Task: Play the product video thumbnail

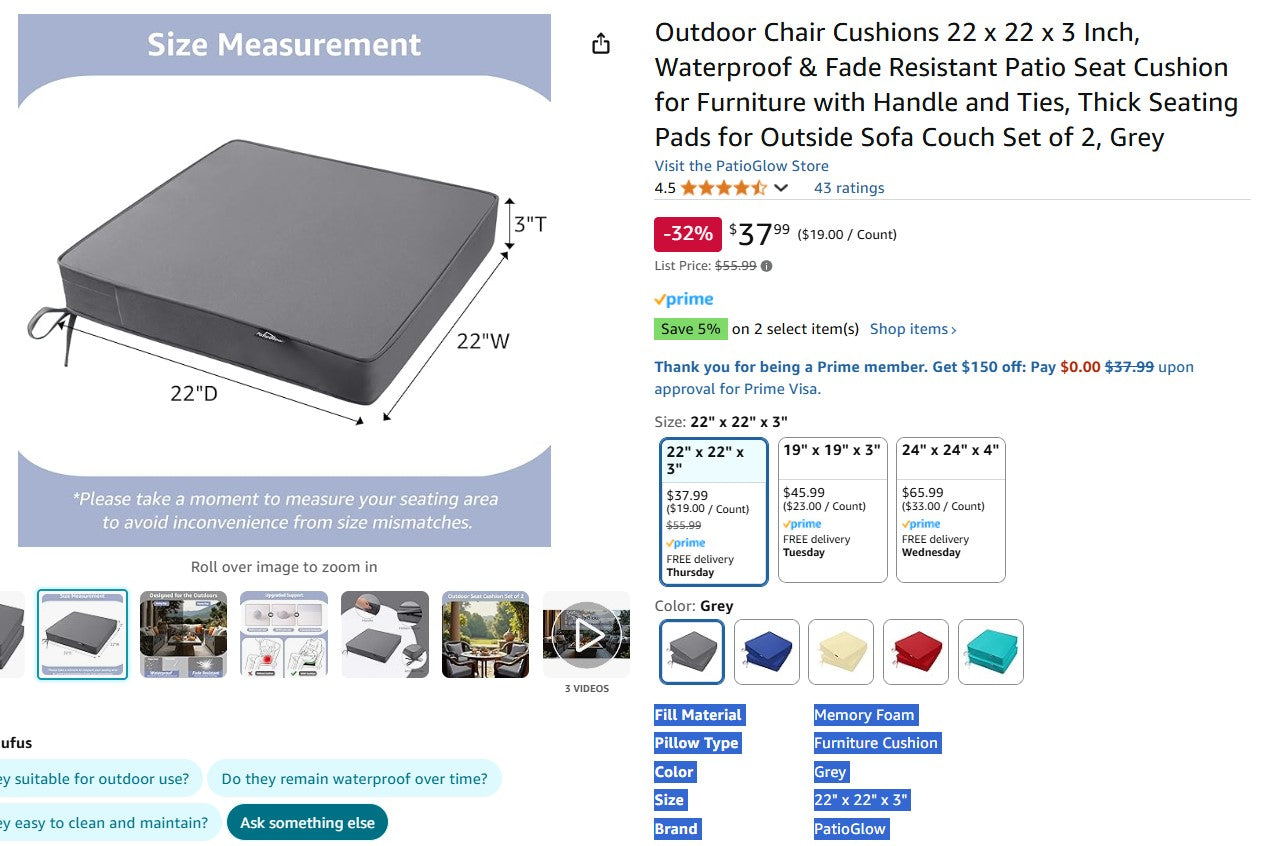Action: point(587,634)
